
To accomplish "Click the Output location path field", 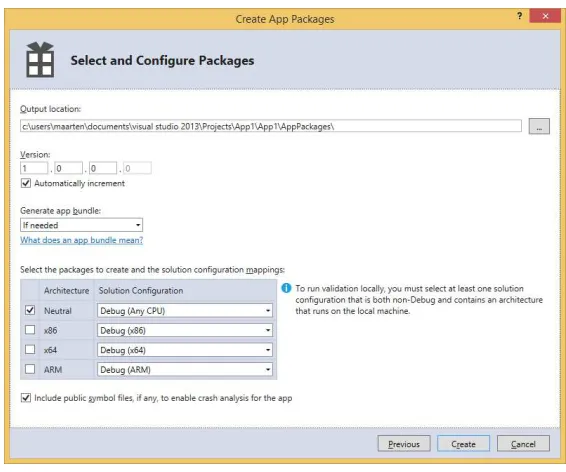I will pyautogui.click(x=271, y=126).
